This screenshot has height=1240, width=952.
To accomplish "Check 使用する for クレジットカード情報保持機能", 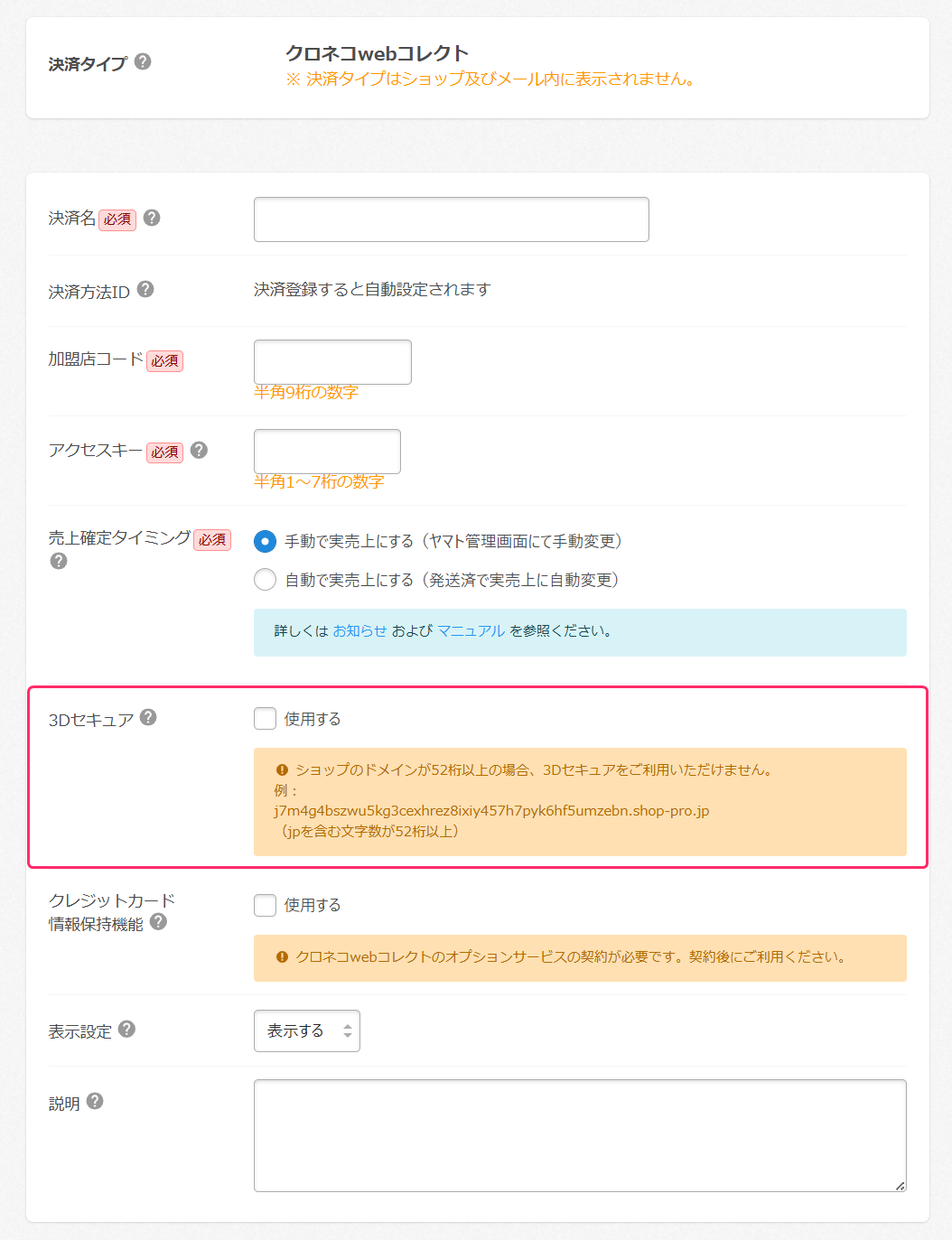I will coord(265,904).
